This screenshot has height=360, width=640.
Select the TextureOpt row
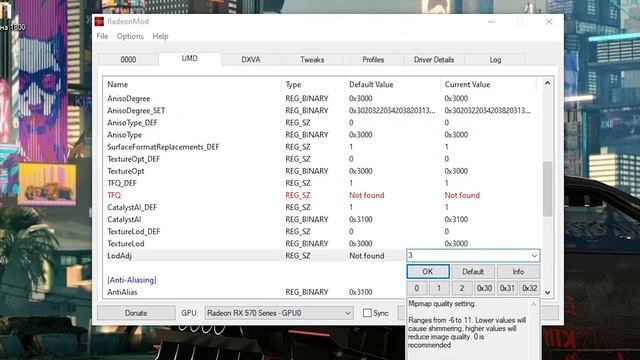point(322,171)
